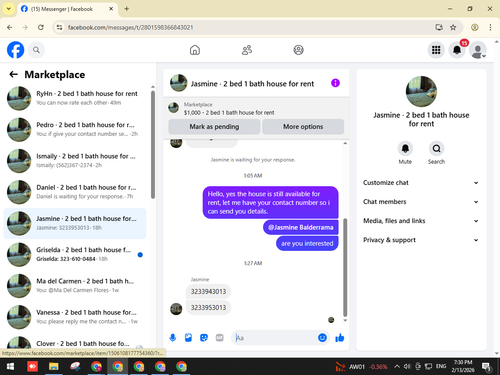The height and width of the screenshot is (375, 500).
Task: Open Jasmine conversation in chat list
Action: tap(75, 223)
